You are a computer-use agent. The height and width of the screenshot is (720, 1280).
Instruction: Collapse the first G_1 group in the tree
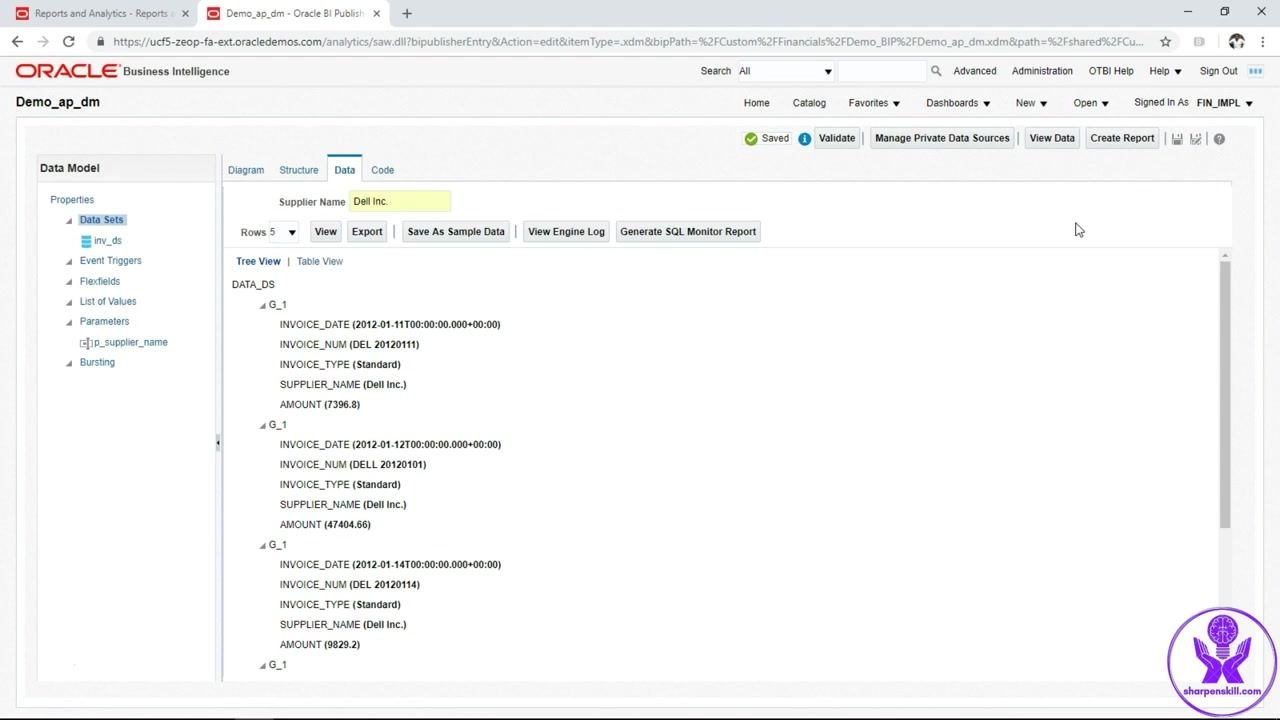263,305
